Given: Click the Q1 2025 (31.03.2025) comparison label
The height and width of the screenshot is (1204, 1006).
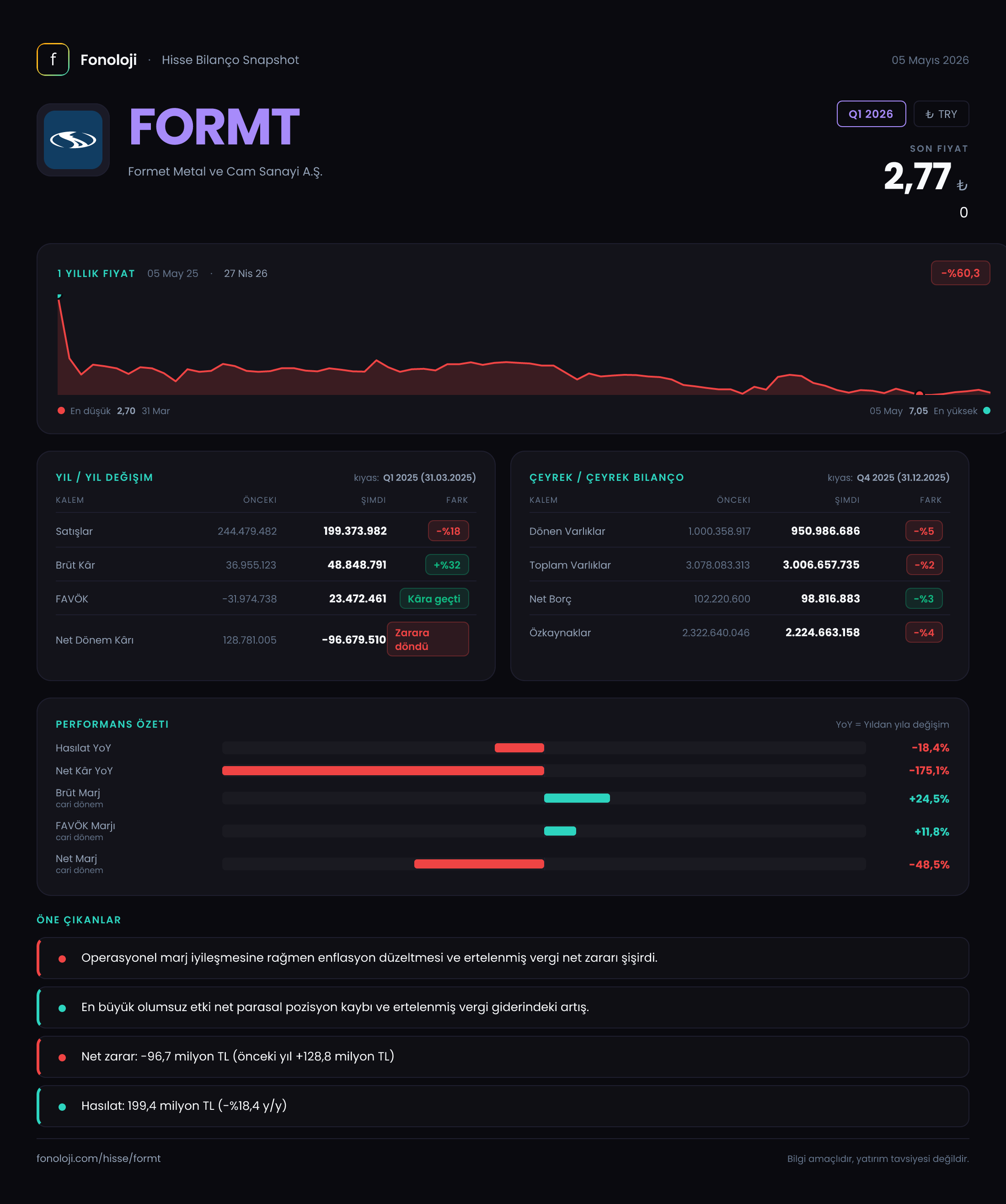Looking at the screenshot, I should click(429, 478).
